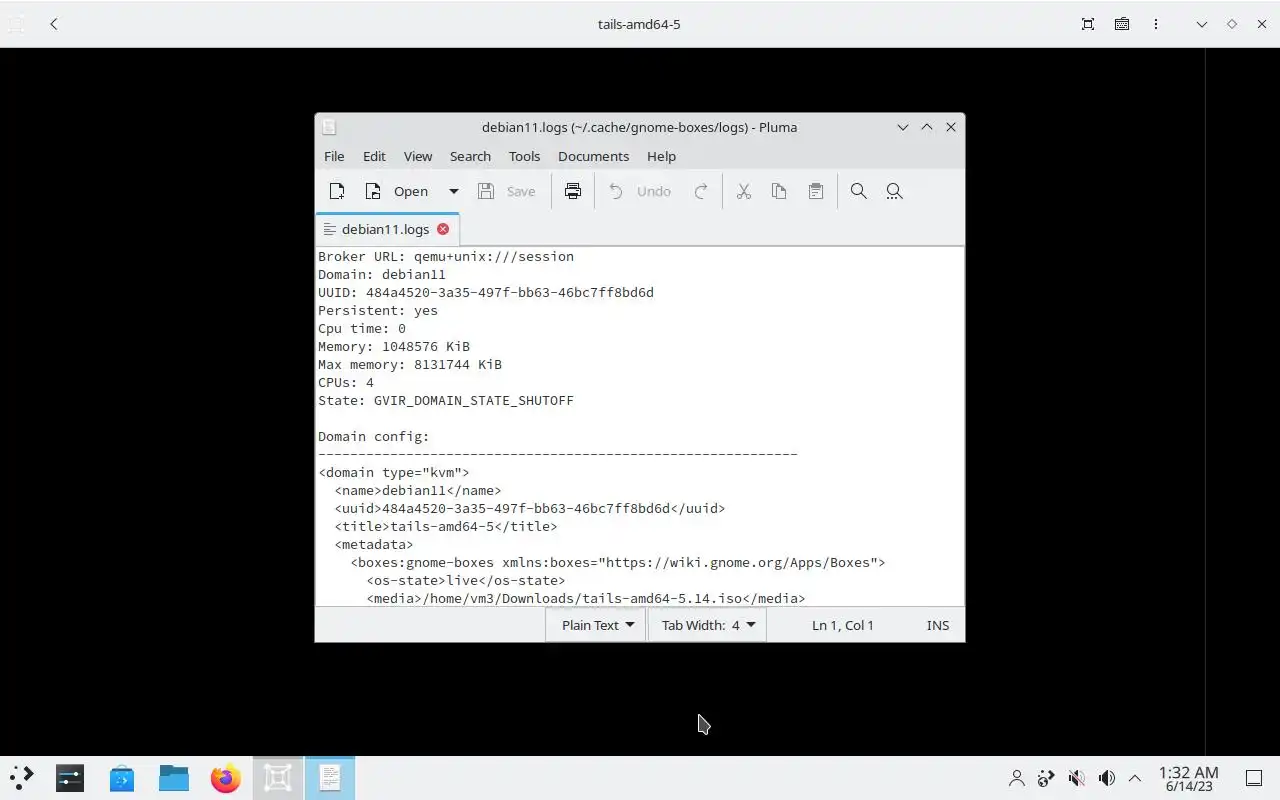Toggle the INS insert mode indicator
Viewport: 1280px width, 800px height.
(x=937, y=625)
